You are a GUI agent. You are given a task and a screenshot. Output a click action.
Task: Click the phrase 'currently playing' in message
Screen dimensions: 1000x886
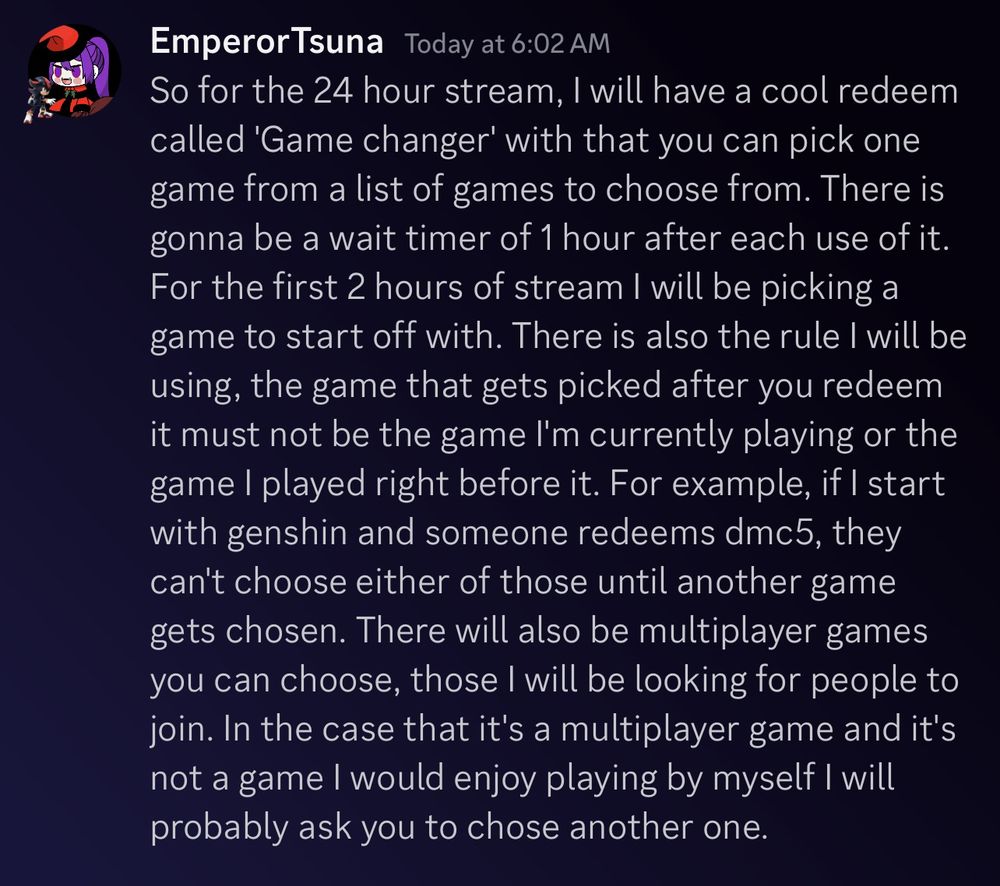pos(721,435)
